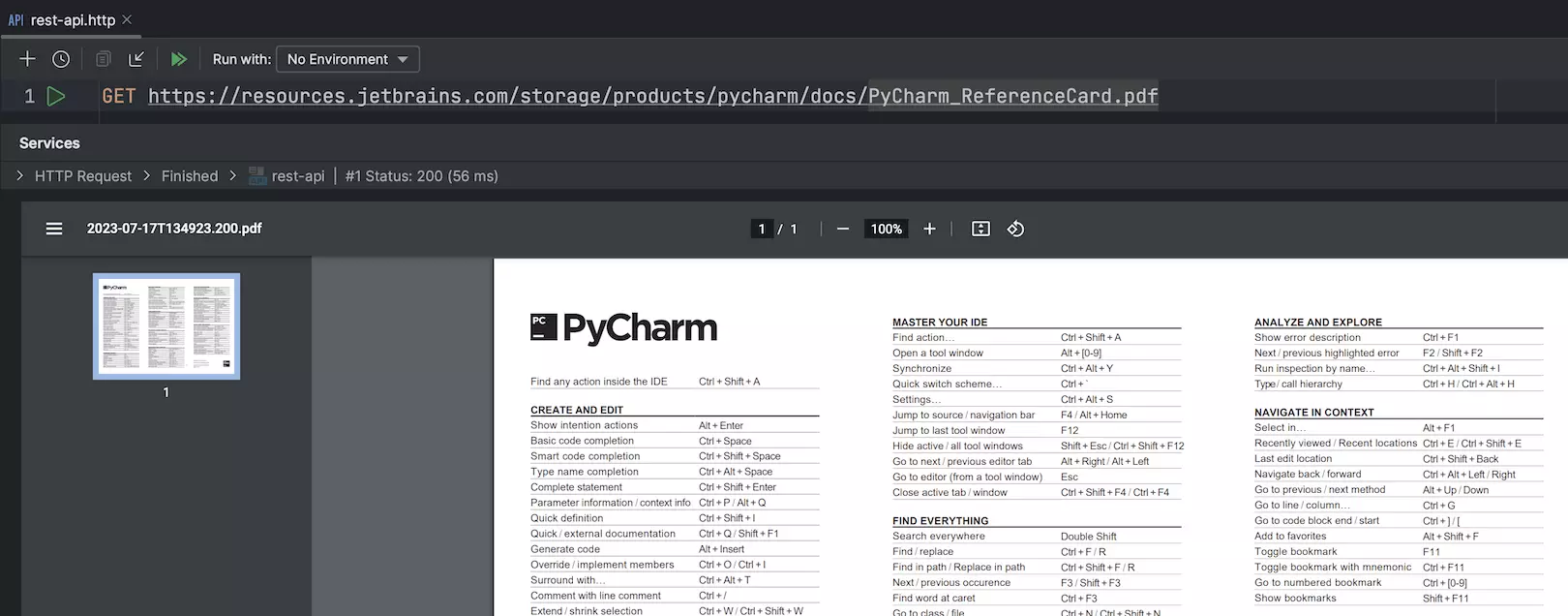Zoom in on the PDF with plus
Screen dimensions: 1568x616
[x=929, y=229]
